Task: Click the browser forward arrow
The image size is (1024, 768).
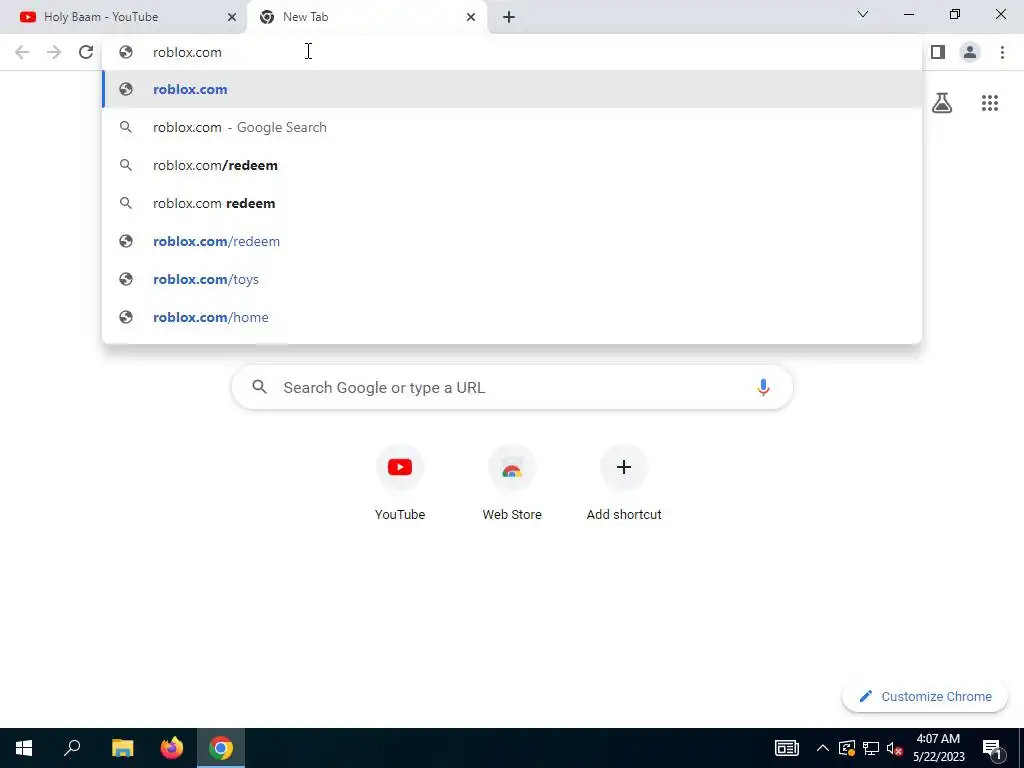Action: coord(54,52)
